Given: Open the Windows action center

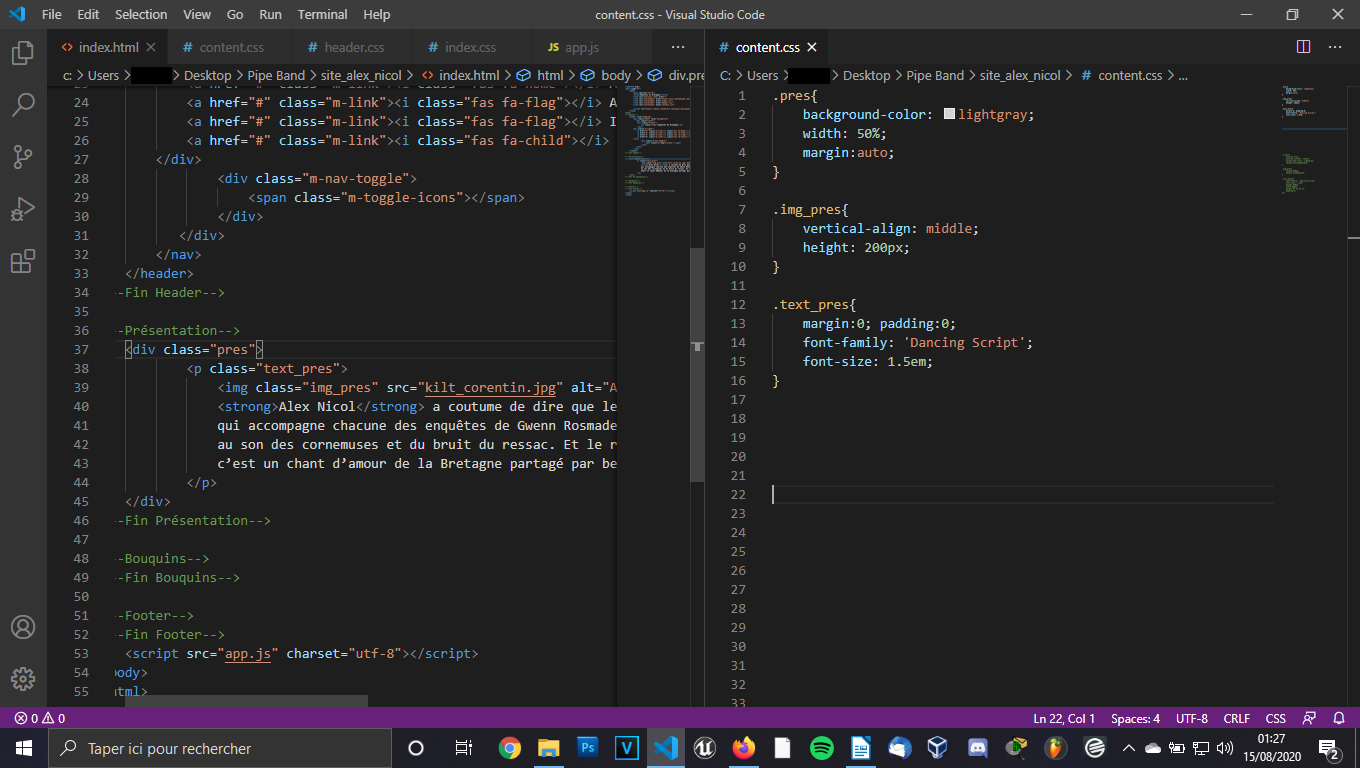Looking at the screenshot, I should (1330, 748).
